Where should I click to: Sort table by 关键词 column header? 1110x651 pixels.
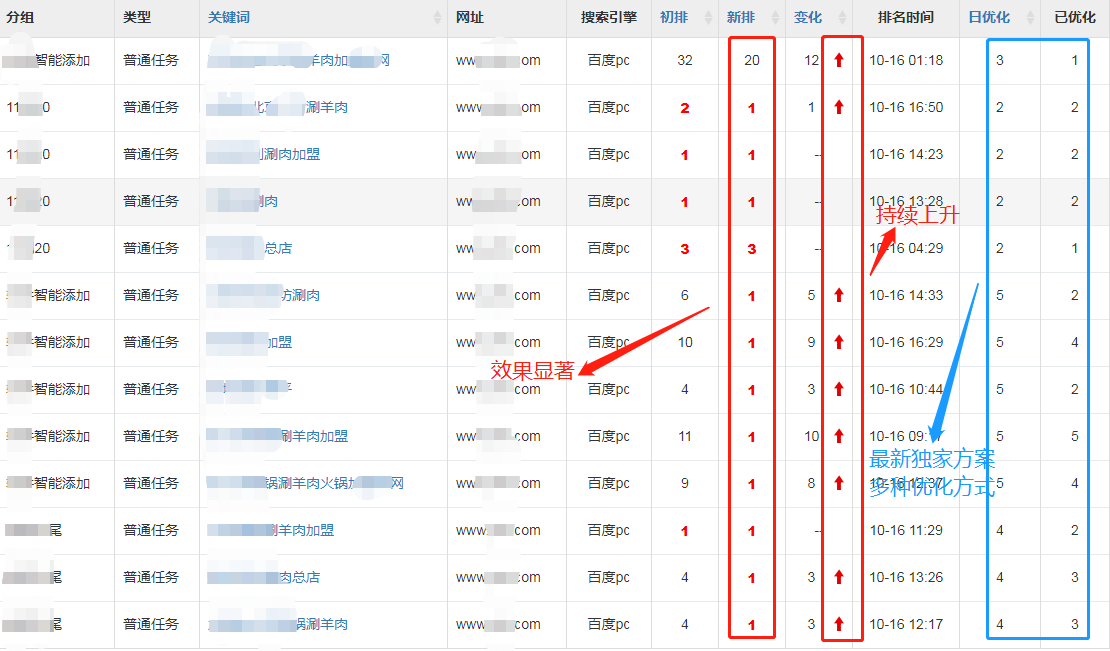(x=229, y=18)
